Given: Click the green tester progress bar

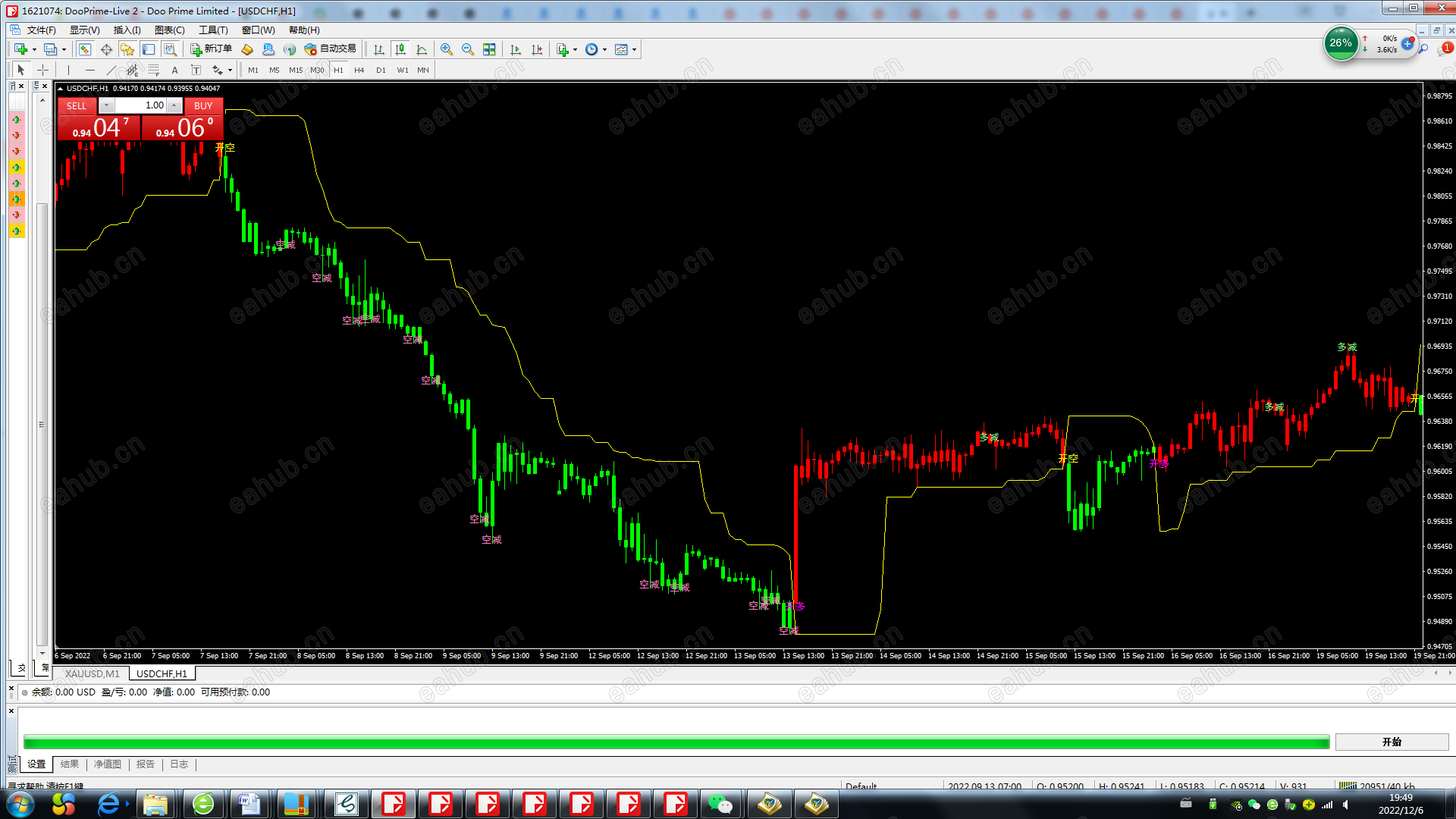Looking at the screenshot, I should (676, 742).
